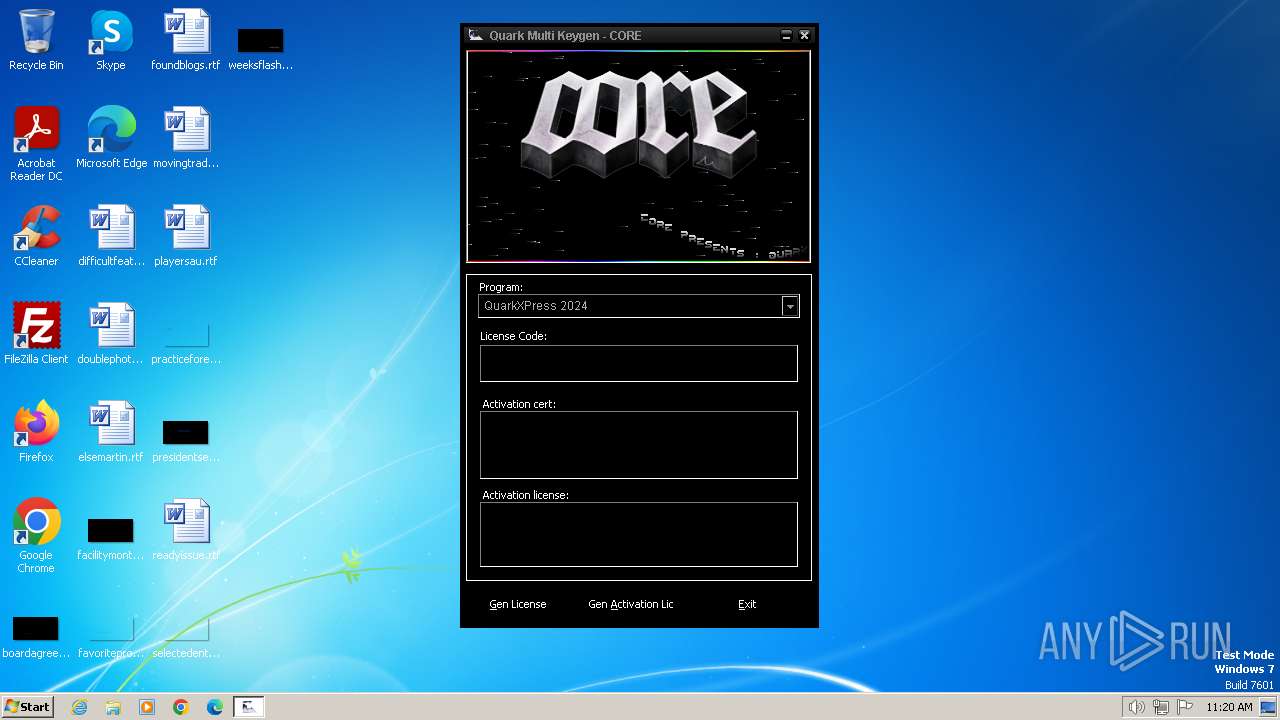Click the Gen License button
The height and width of the screenshot is (720, 1280).
pos(518,604)
